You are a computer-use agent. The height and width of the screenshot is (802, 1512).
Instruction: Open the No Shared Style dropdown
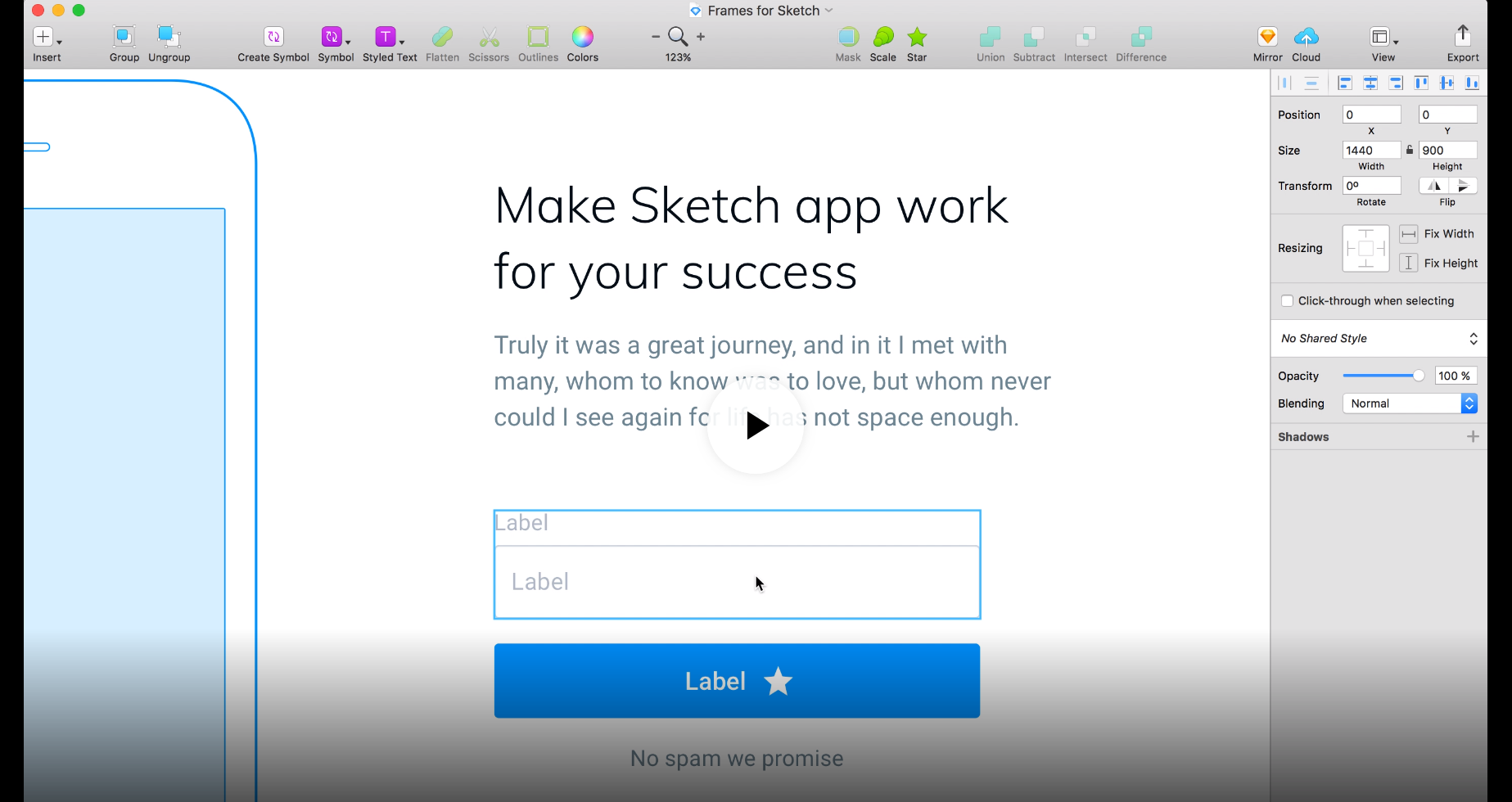tap(1379, 339)
